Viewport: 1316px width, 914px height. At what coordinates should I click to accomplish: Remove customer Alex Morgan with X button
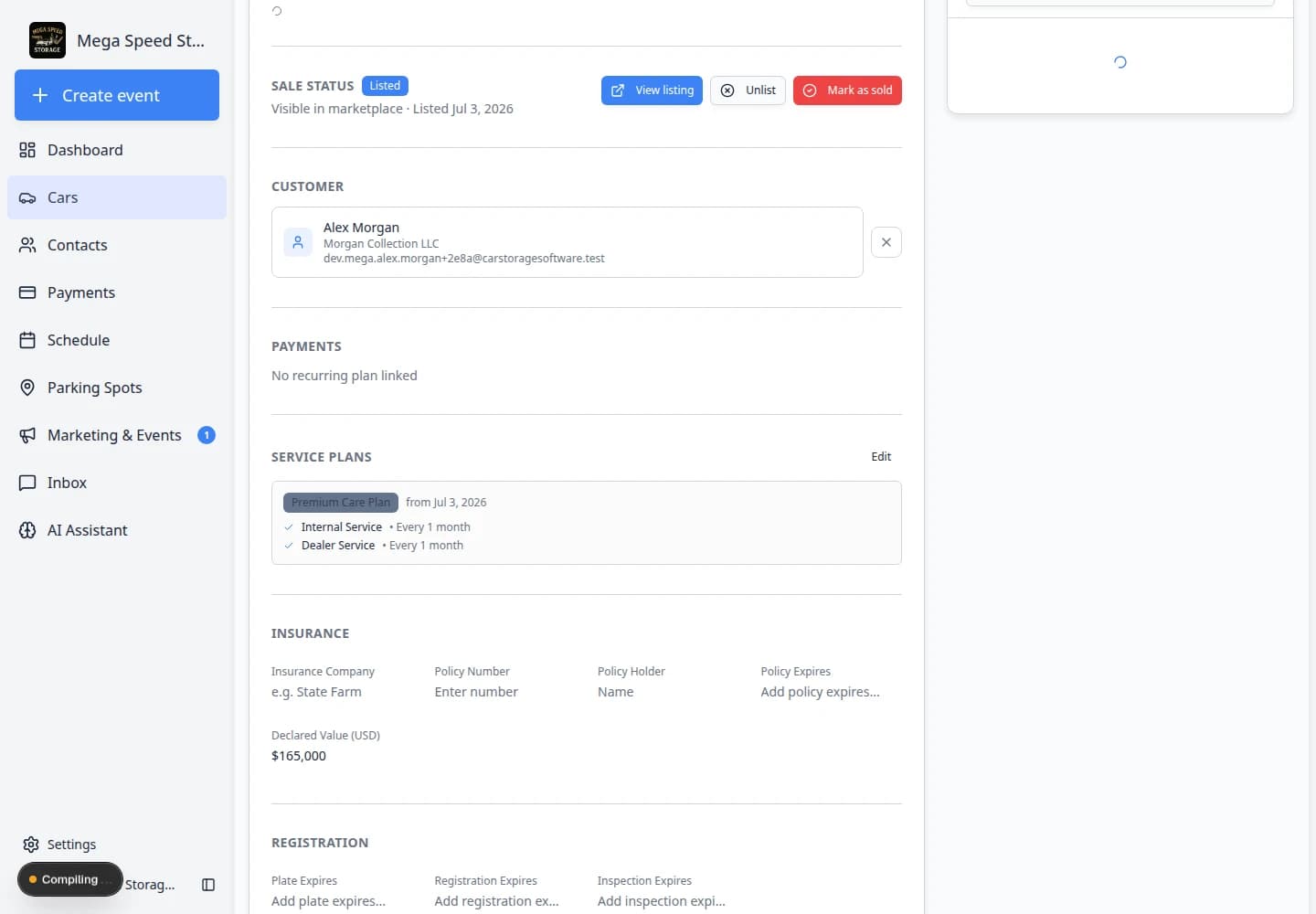point(886,242)
